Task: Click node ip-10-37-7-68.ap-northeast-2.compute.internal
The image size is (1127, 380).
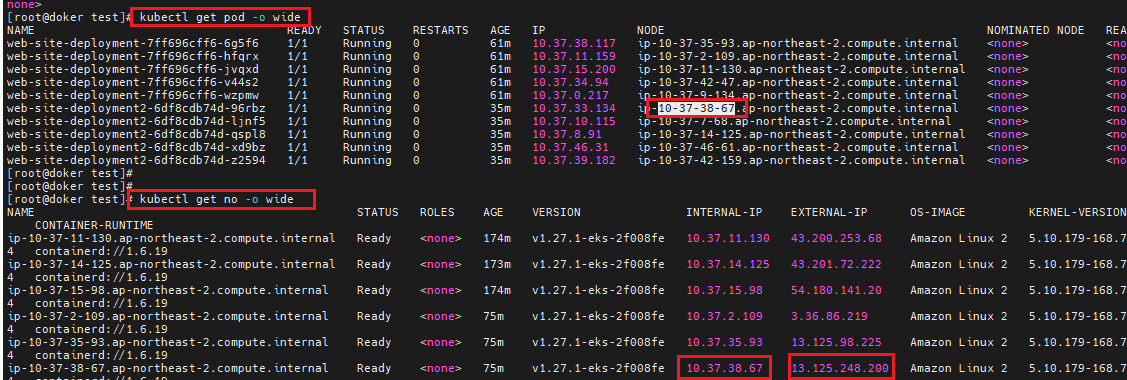Action: coord(794,121)
